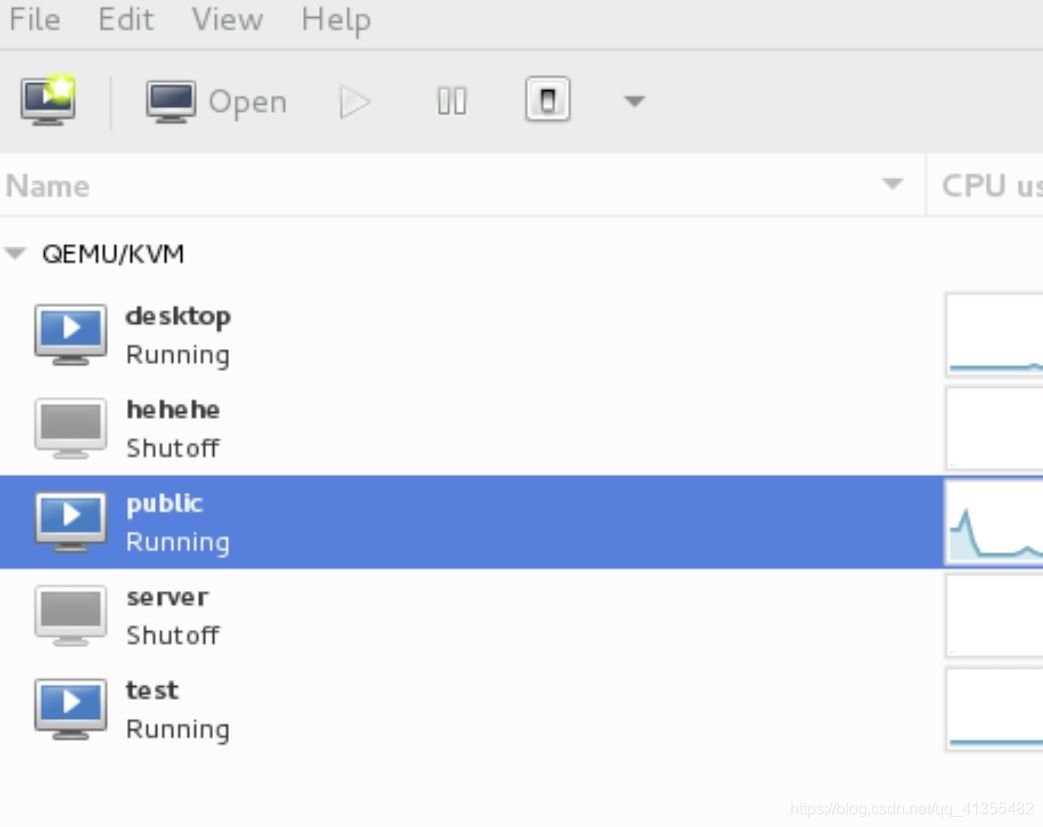
Task: Shut down the VM using the power icon
Action: 547,100
